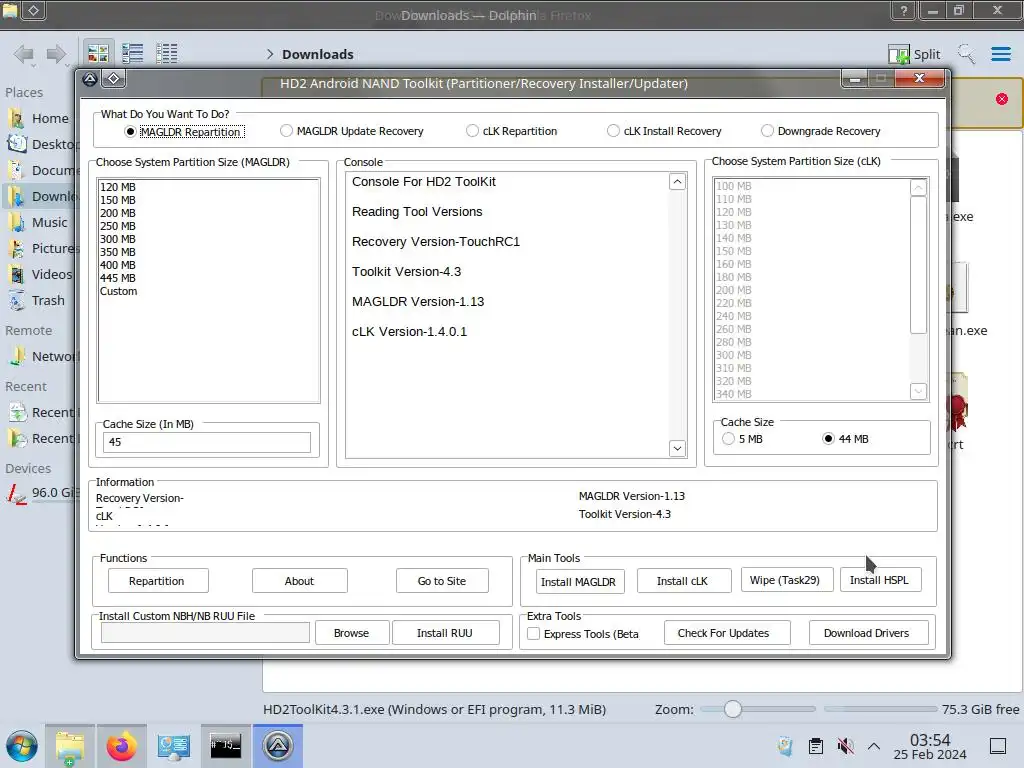Click into the Cache Size (In MB) field
Screen dimensions: 1024x768
tap(206, 442)
